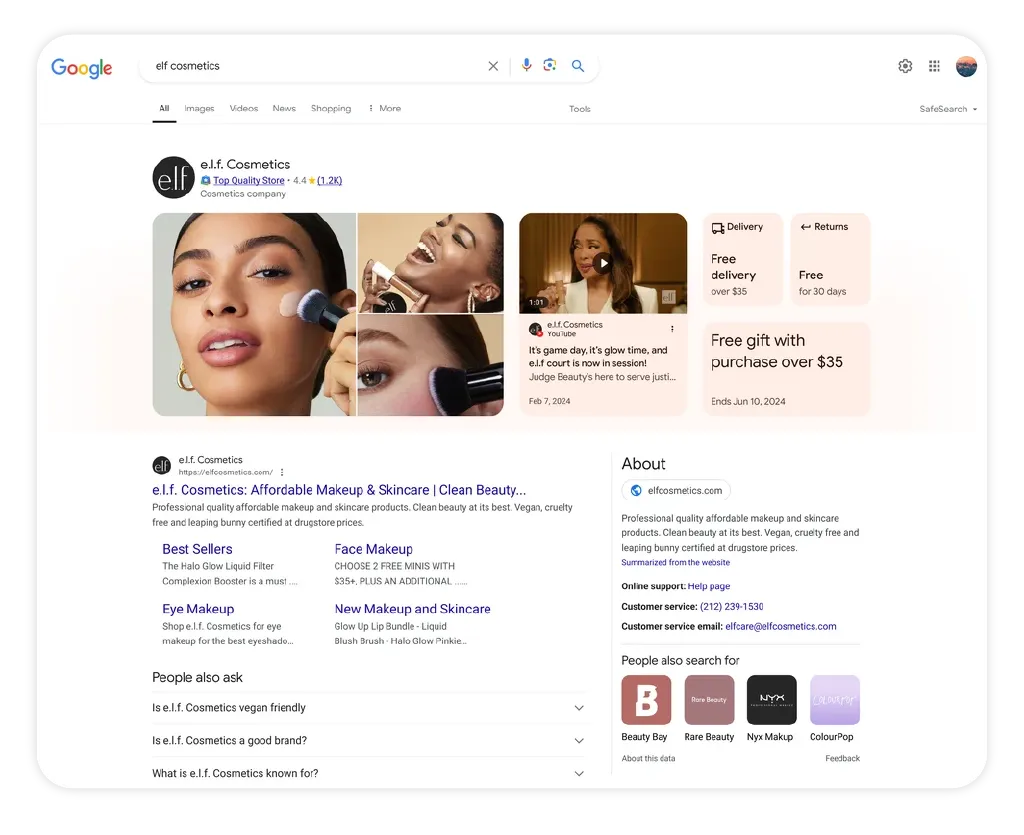Click the globe icon in elfcosmetics.com chip
The width and height of the screenshot is (1024, 835).
click(636, 490)
